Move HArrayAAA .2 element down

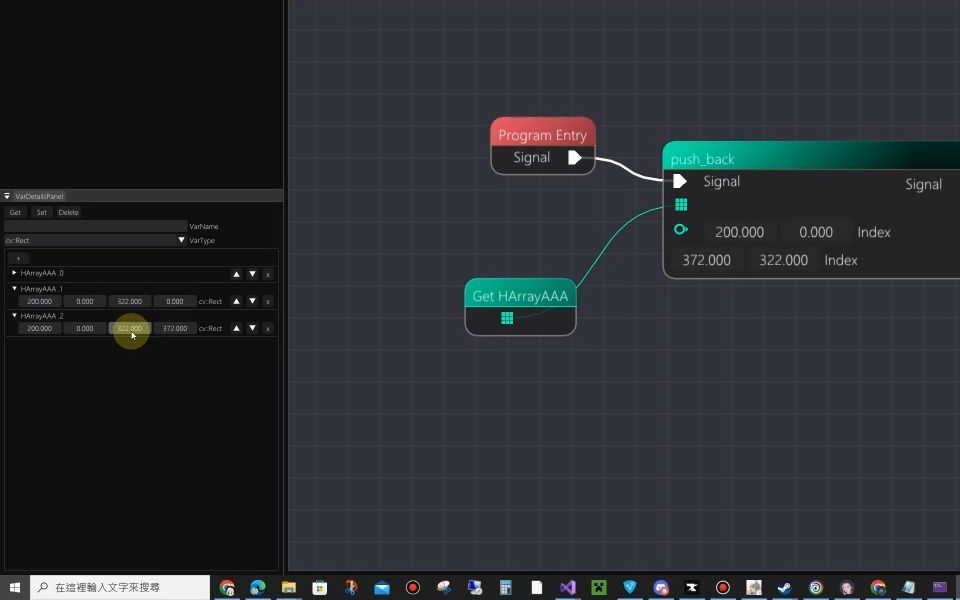pyautogui.click(x=252, y=328)
